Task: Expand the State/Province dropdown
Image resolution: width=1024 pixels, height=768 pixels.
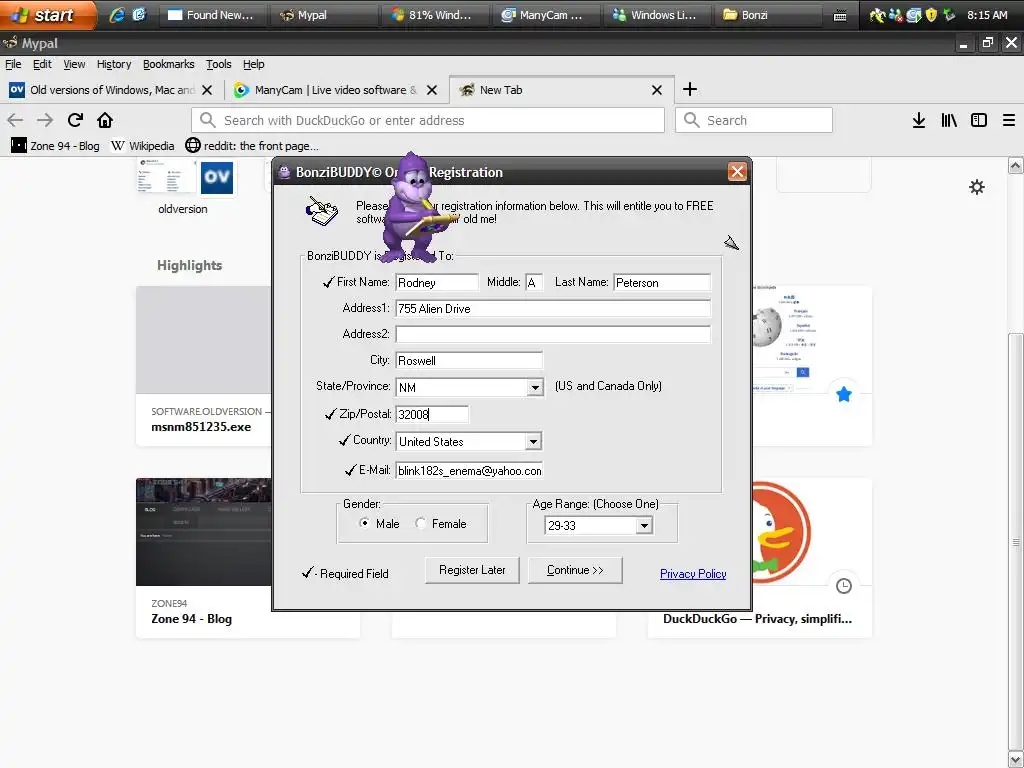Action: [535, 387]
